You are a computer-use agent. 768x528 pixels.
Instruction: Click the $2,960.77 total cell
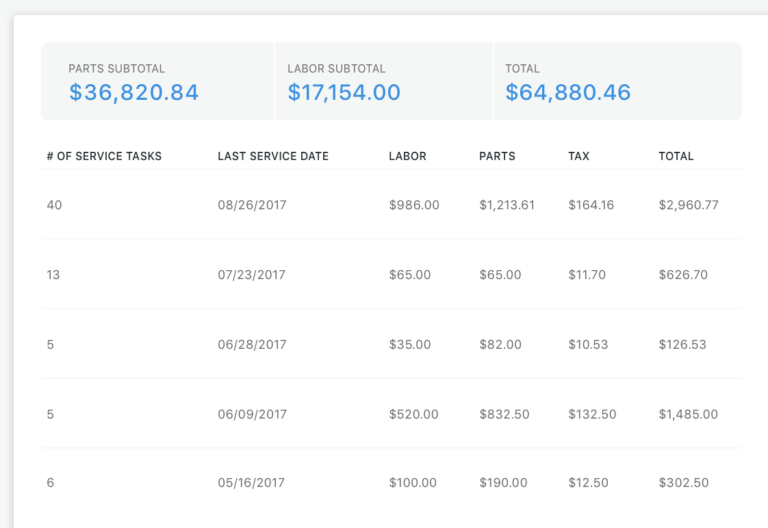(688, 205)
